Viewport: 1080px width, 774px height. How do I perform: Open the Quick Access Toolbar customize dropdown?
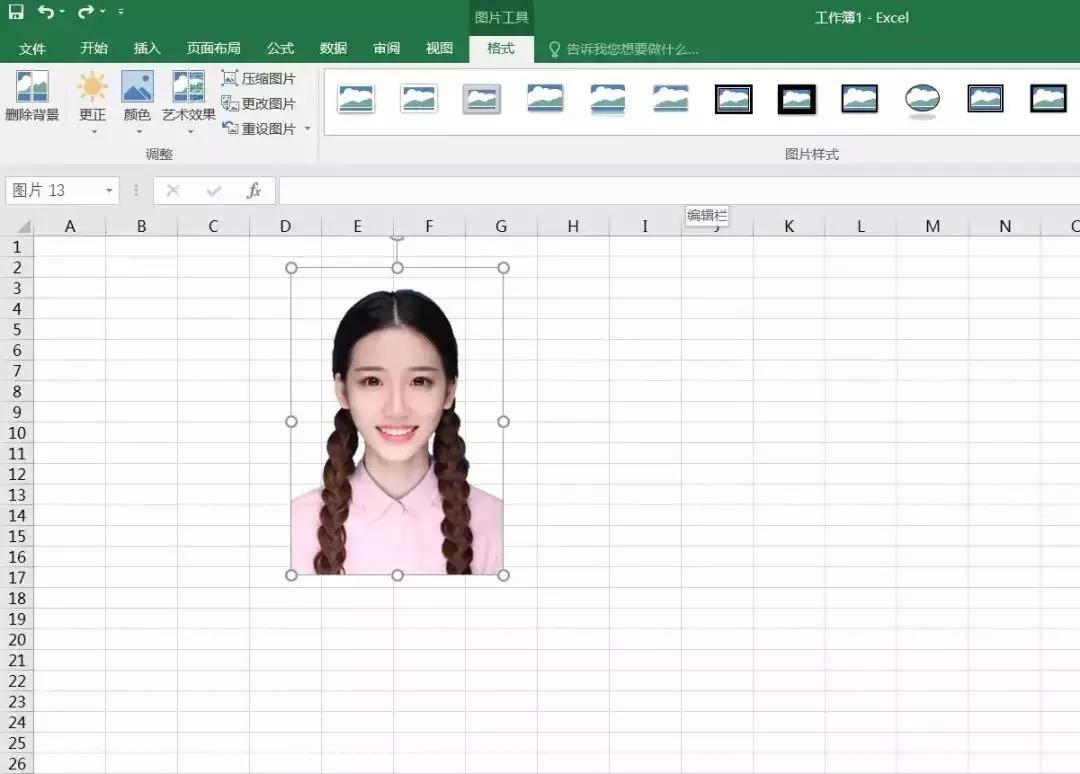[x=121, y=13]
